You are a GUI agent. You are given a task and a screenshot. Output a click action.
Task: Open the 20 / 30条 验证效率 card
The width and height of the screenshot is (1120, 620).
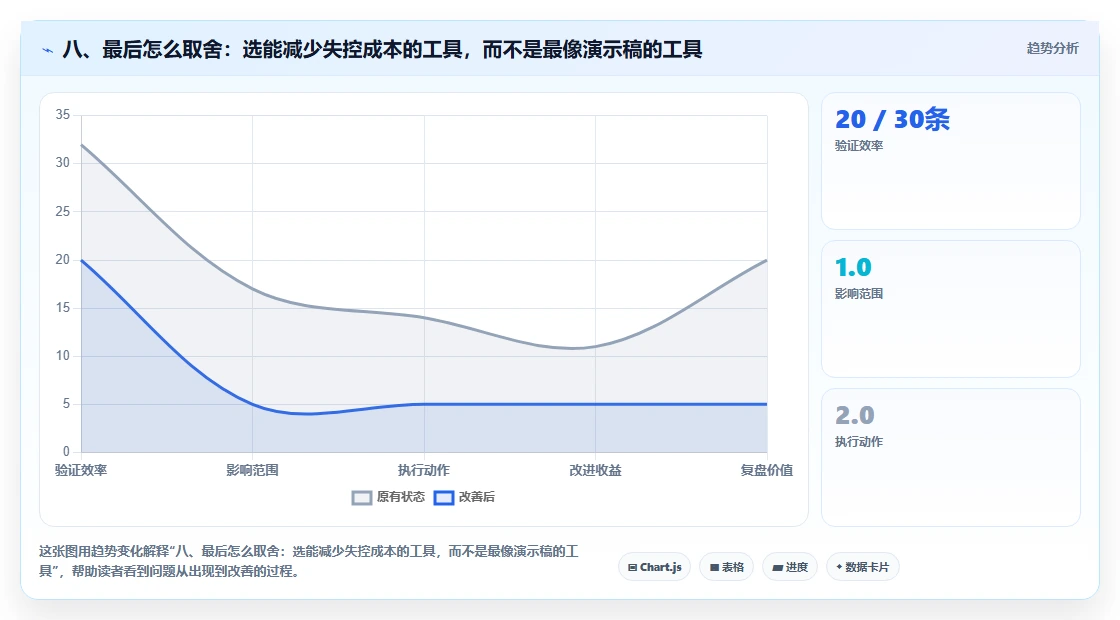pos(951,161)
